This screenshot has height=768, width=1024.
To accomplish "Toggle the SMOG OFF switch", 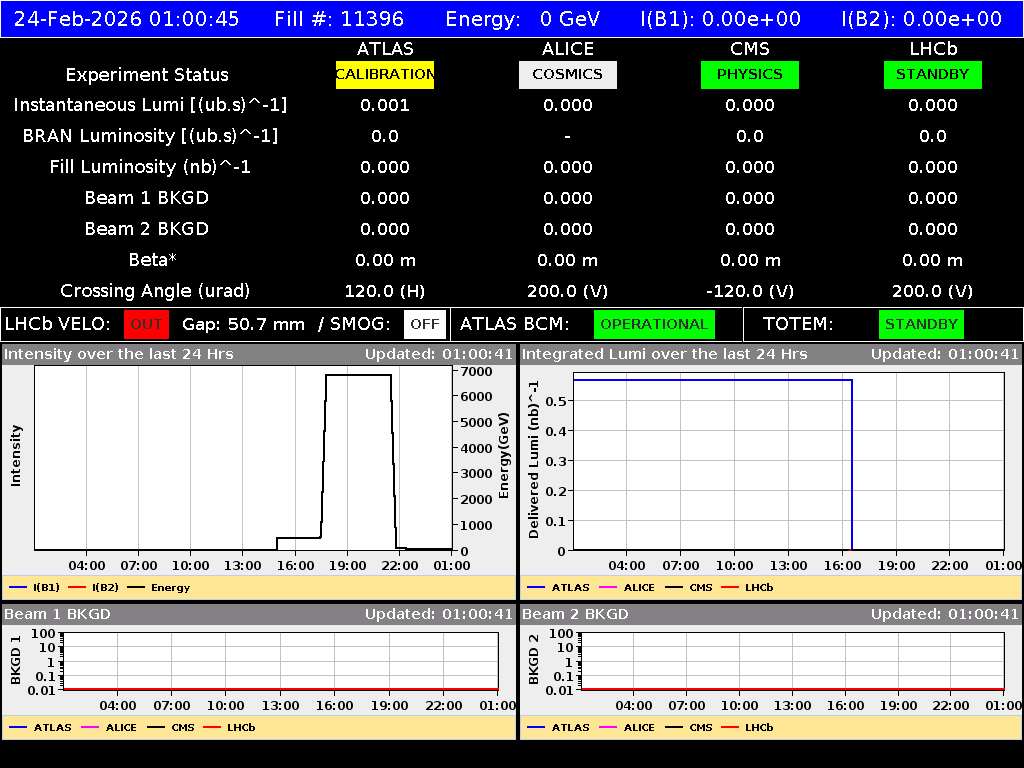I will (425, 324).
